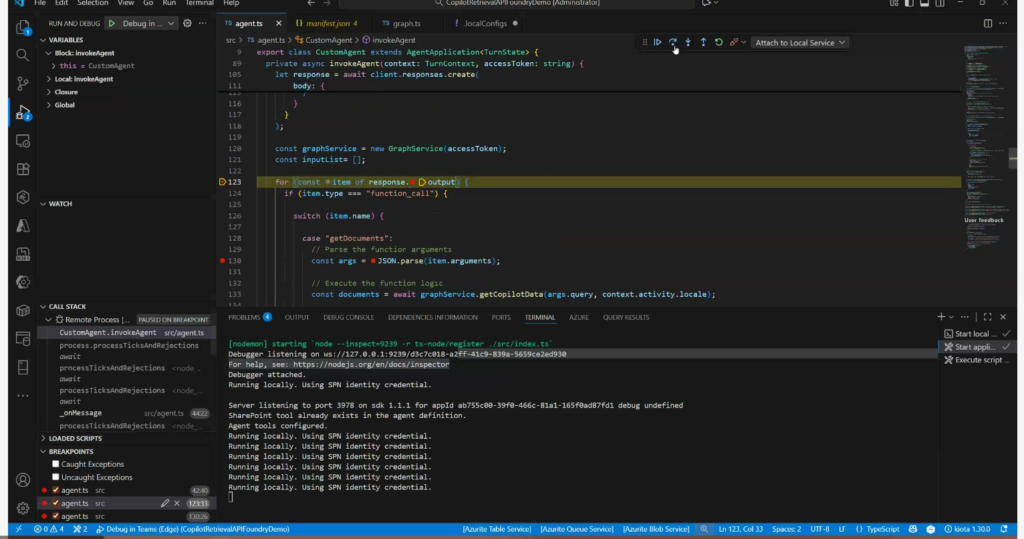Expand the Closure variables scope

[66, 91]
